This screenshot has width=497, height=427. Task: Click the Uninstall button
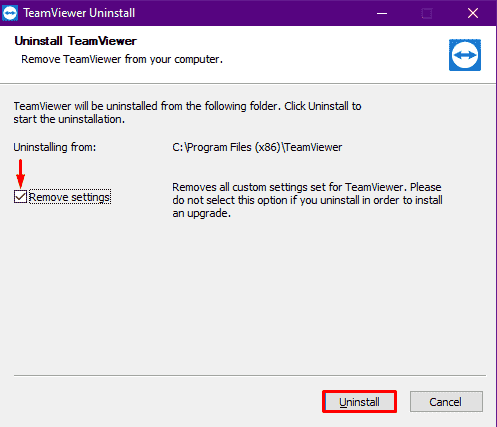coord(359,402)
